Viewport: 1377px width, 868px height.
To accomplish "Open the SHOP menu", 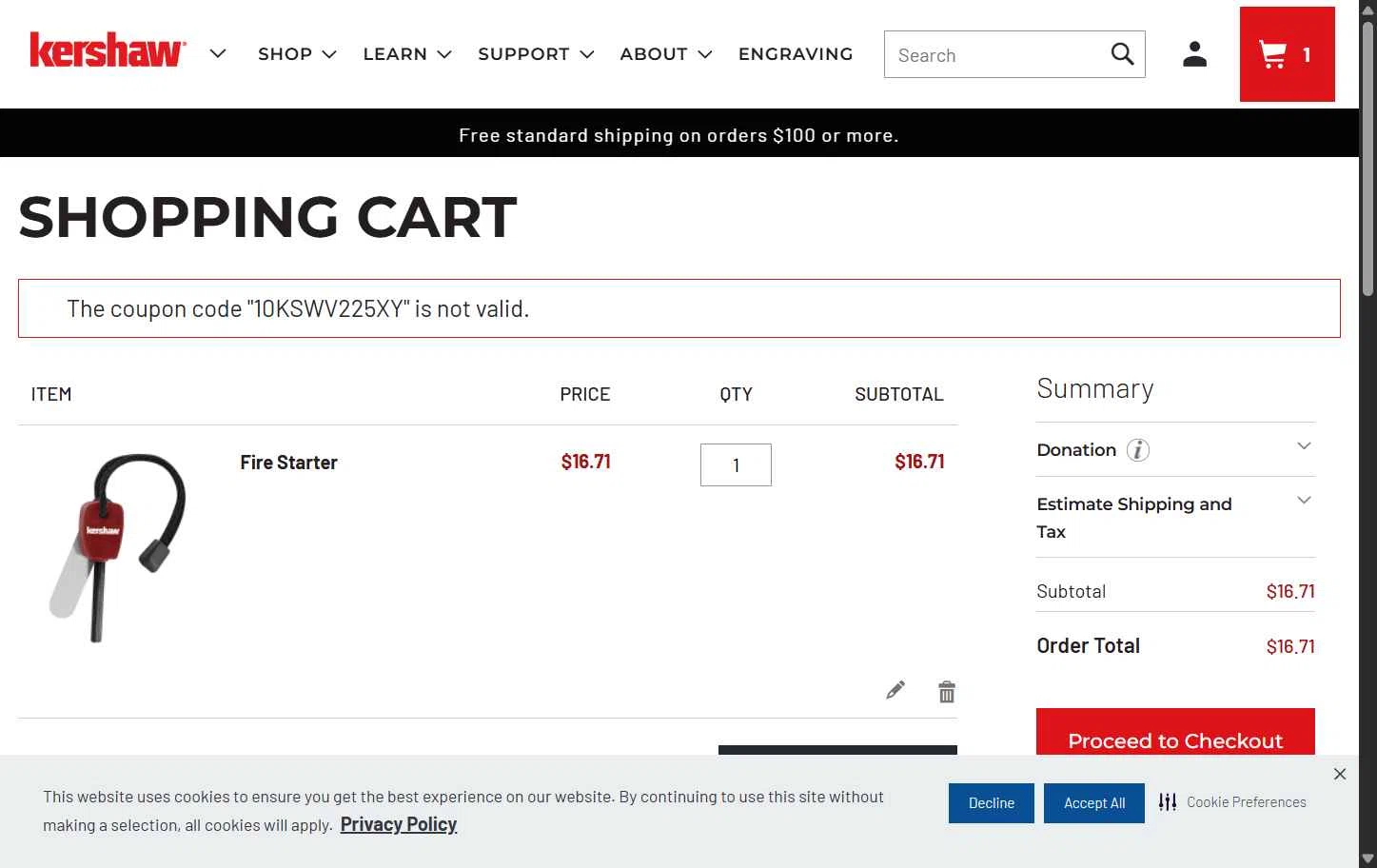I will tap(297, 54).
